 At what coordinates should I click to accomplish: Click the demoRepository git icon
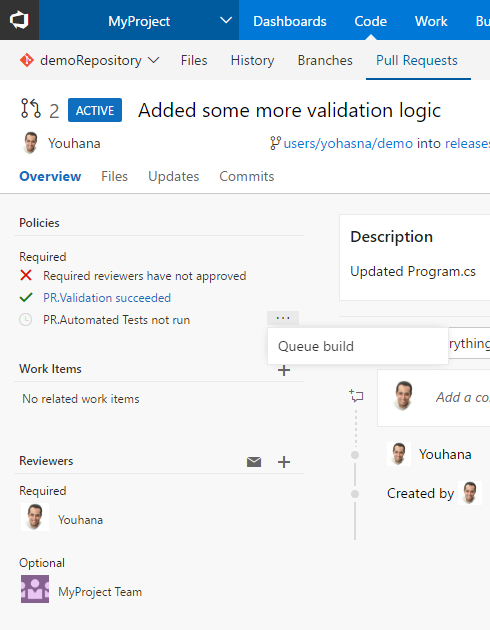coord(27,61)
